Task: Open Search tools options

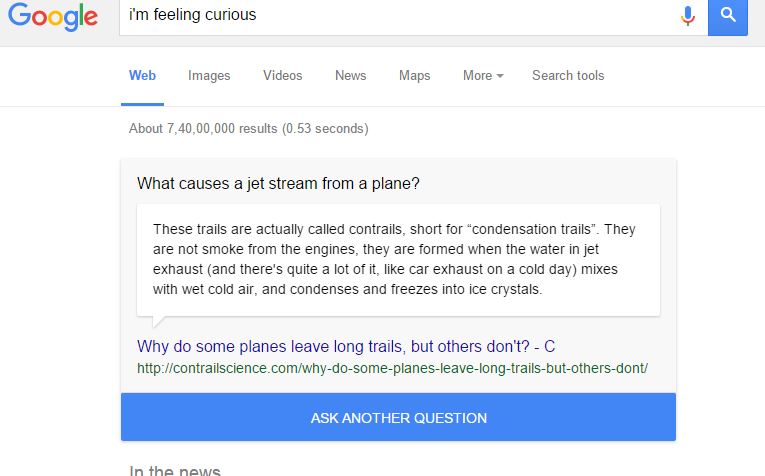Action: (568, 76)
